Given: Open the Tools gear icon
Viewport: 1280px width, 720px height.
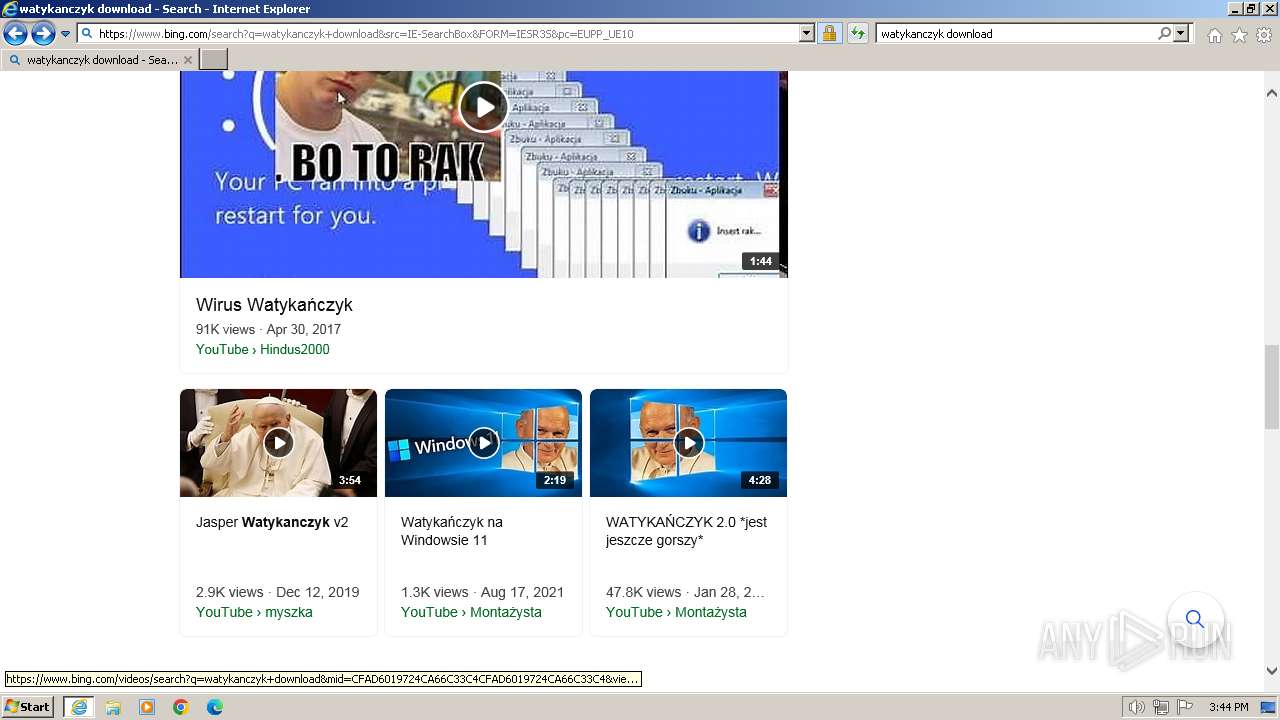Looking at the screenshot, I should click(x=1264, y=35).
